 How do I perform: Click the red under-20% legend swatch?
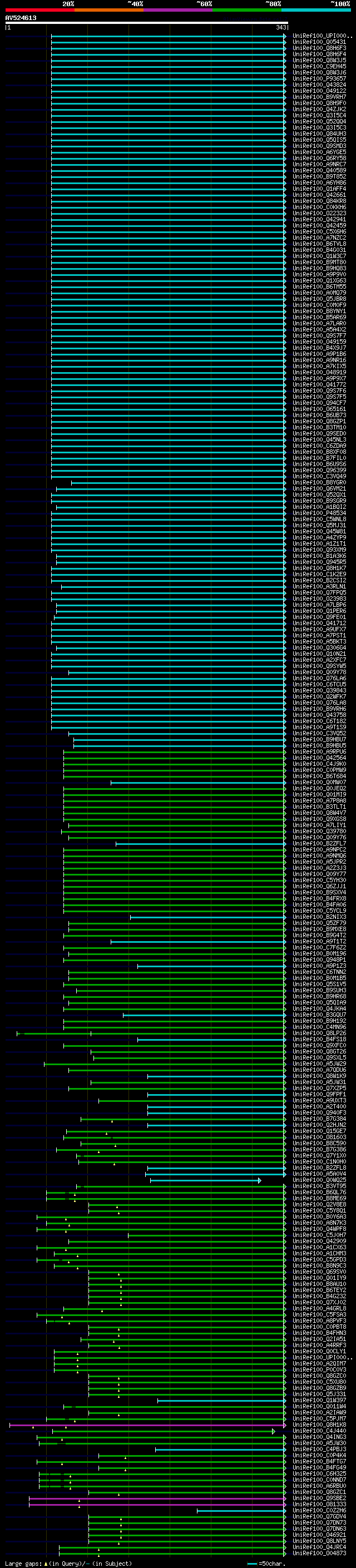pyautogui.click(x=40, y=10)
